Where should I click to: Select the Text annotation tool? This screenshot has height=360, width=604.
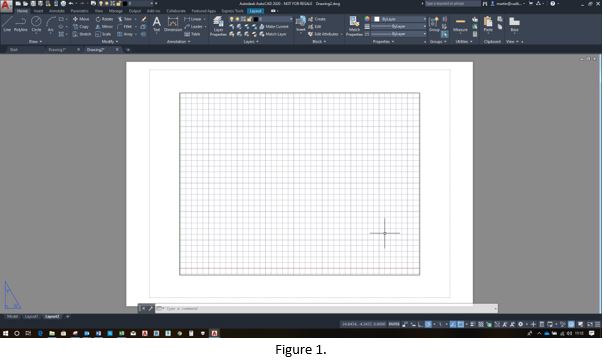coord(156,24)
